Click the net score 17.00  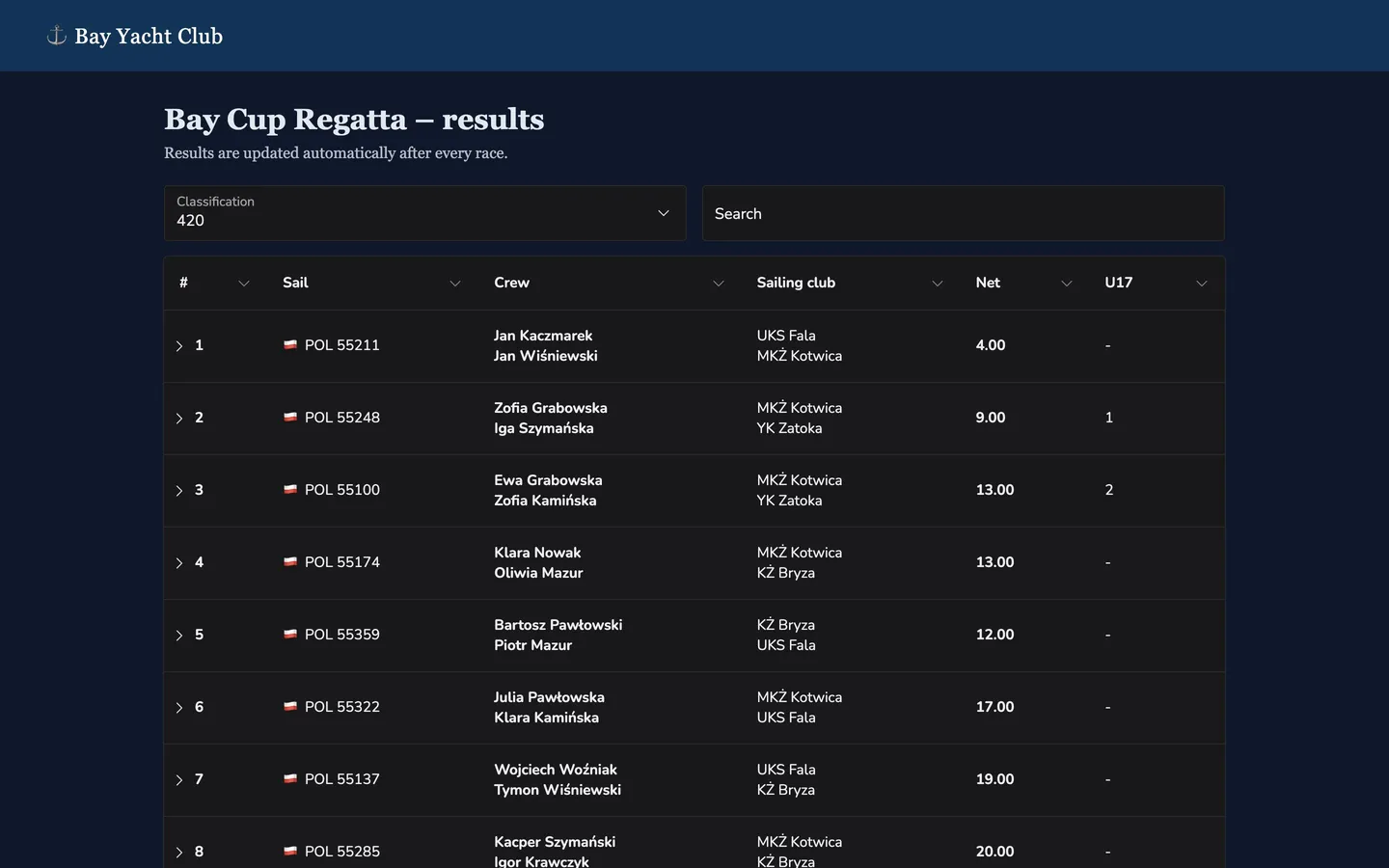995,707
